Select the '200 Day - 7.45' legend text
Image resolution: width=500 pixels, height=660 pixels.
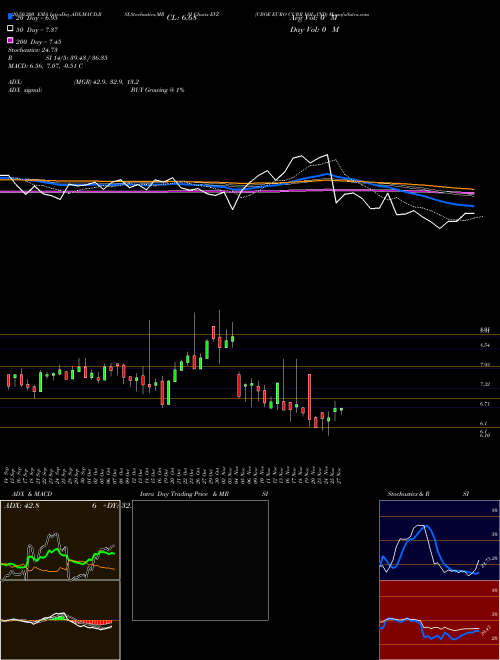pyautogui.click(x=39, y=42)
